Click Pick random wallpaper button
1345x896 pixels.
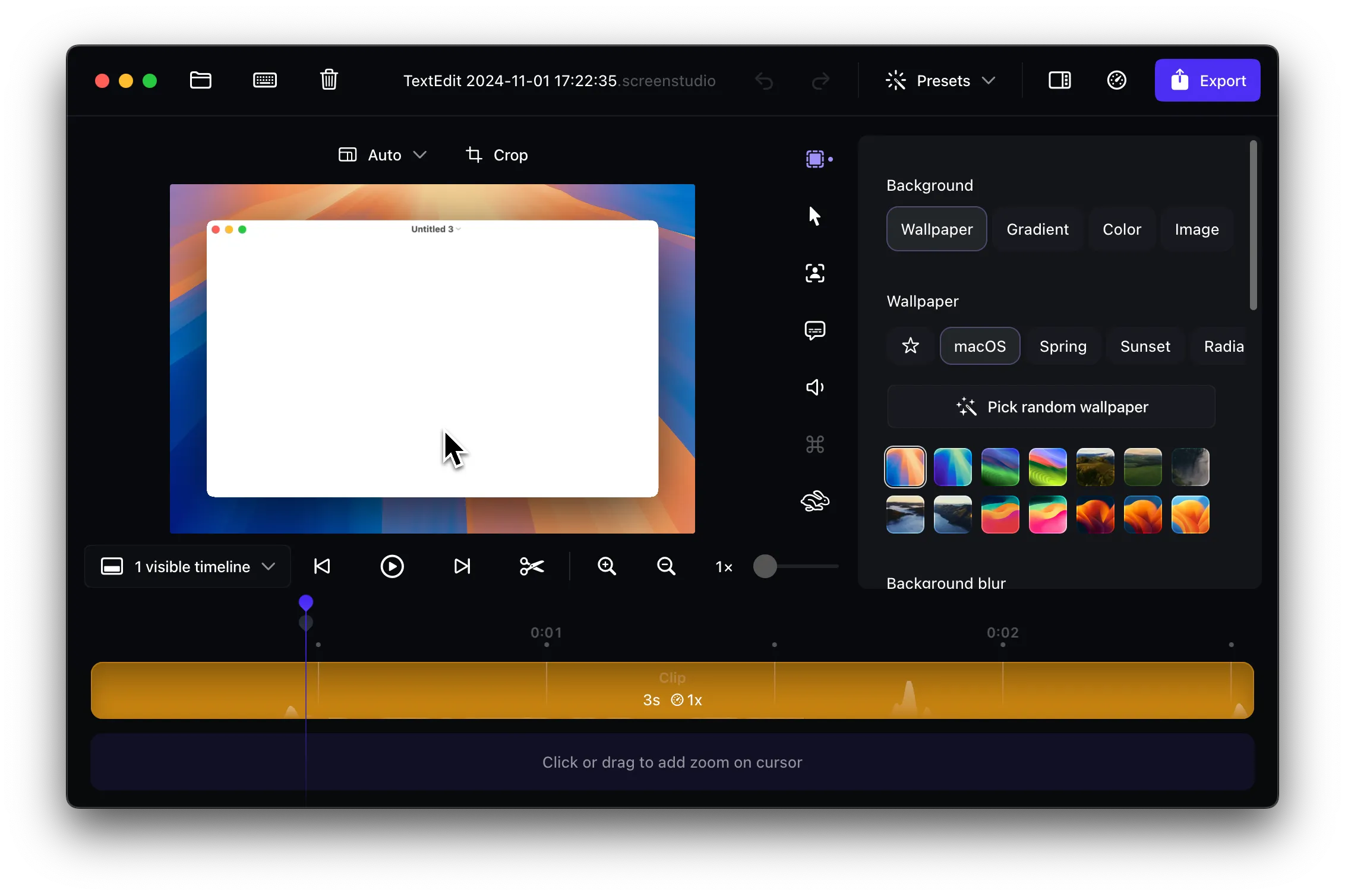coord(1051,407)
